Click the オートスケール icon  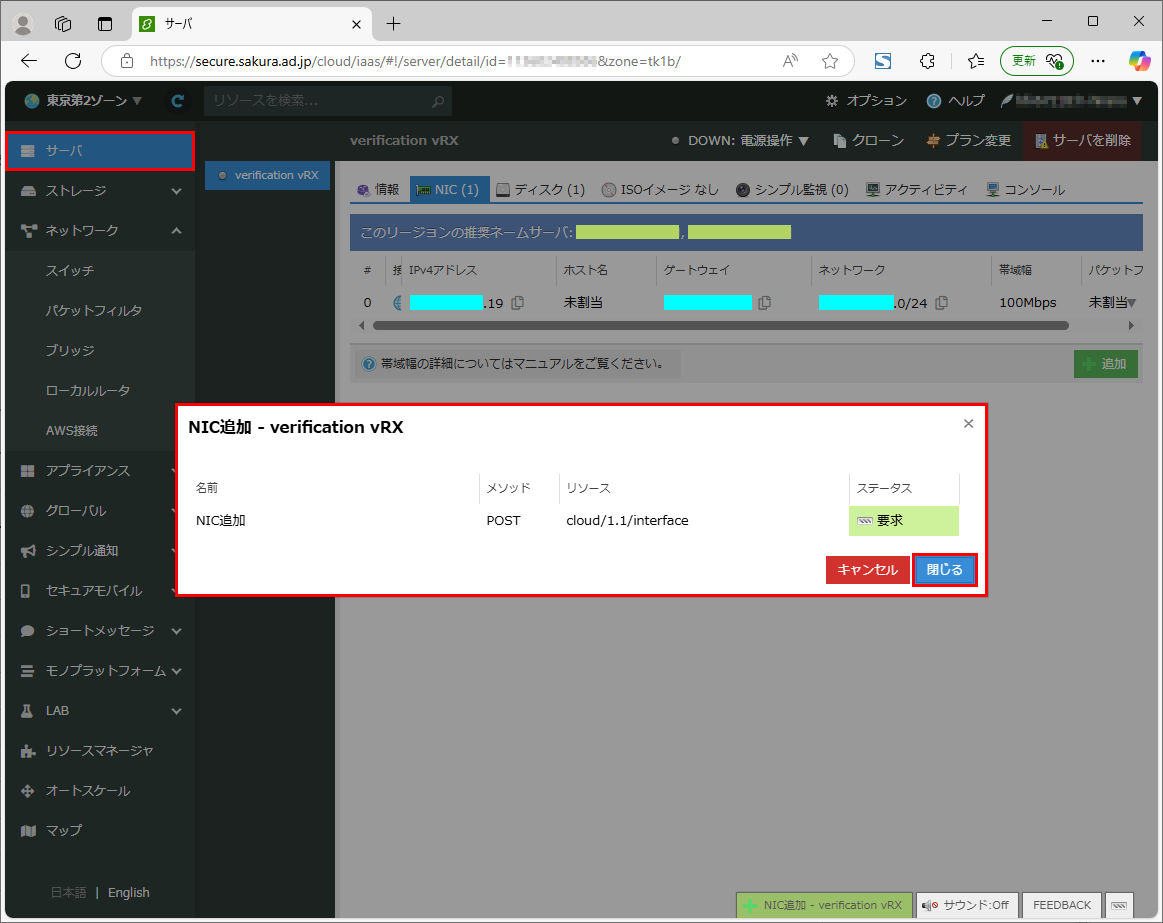tap(27, 791)
